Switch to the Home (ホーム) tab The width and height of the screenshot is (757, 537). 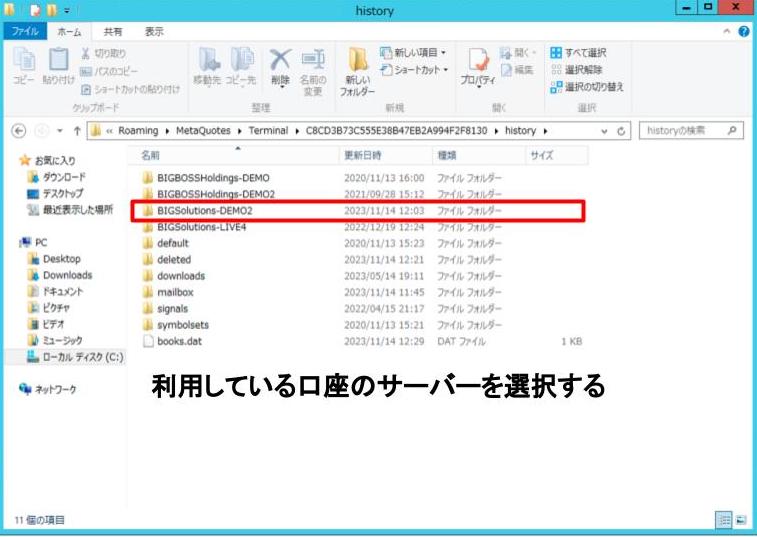70,32
